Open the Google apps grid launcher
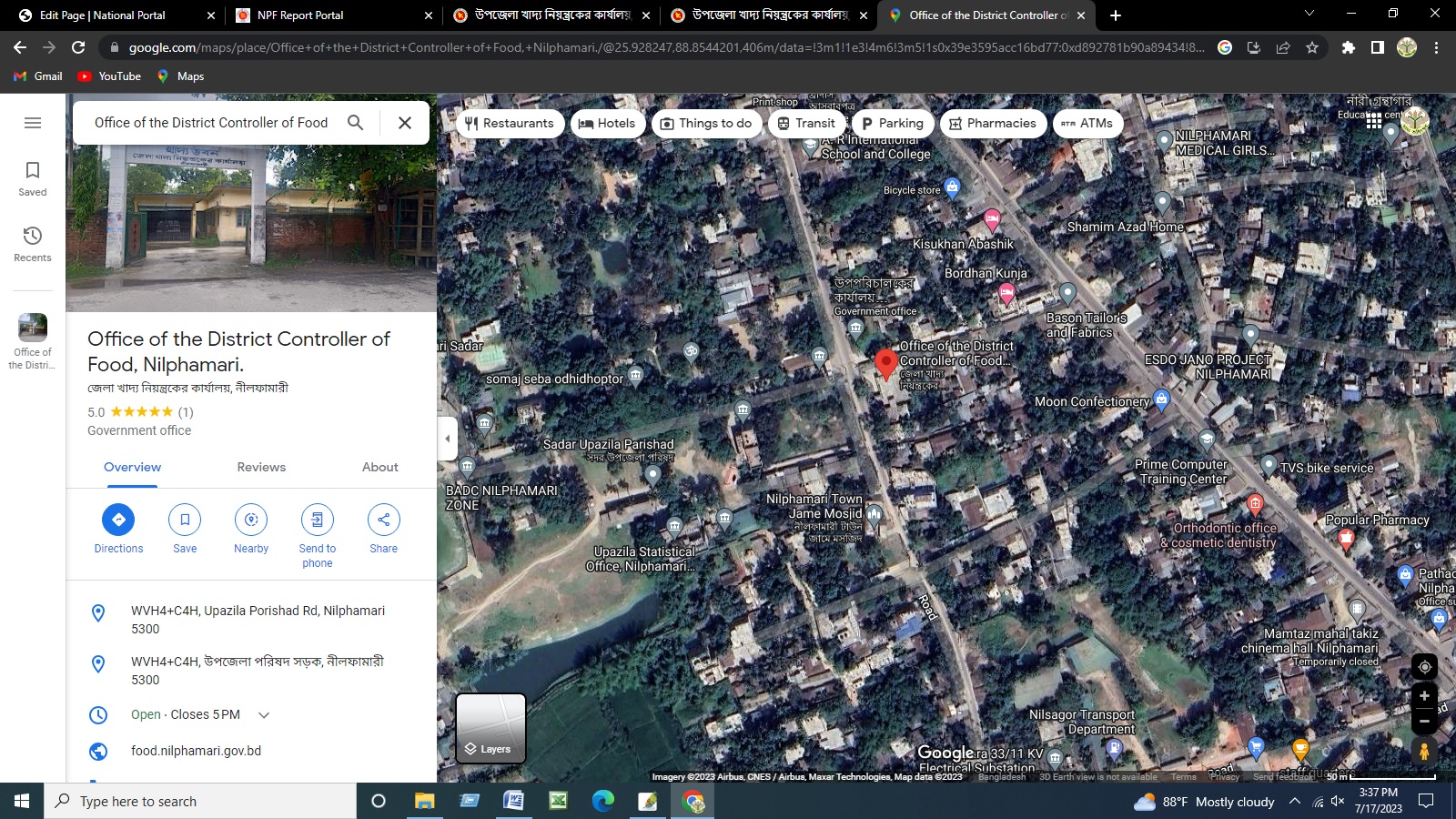 coord(1373,120)
